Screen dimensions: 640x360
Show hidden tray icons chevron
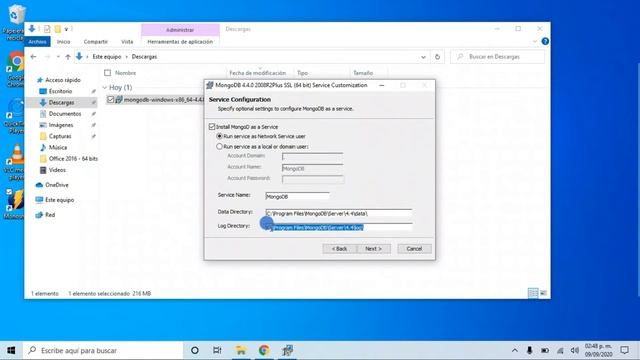(515, 350)
